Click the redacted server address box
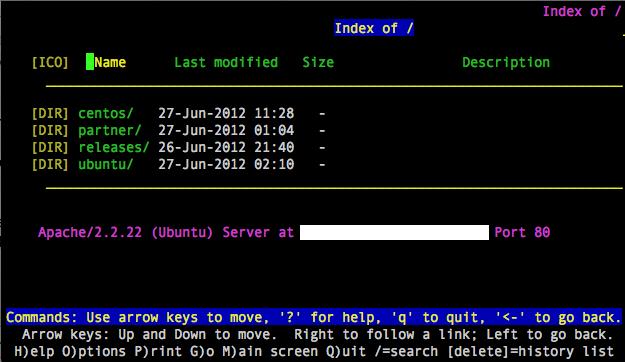 pyautogui.click(x=394, y=232)
